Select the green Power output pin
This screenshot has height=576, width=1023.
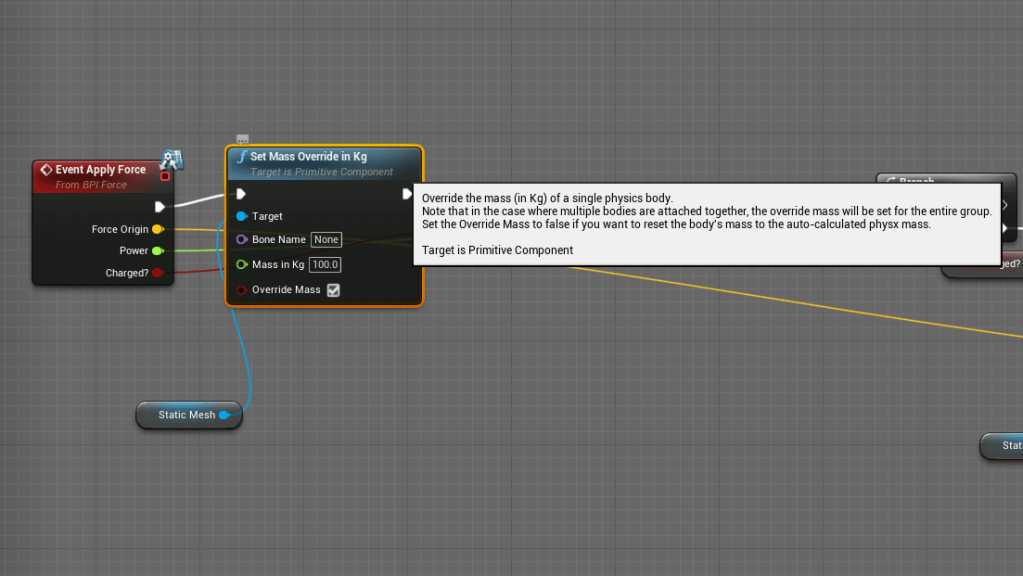point(158,251)
